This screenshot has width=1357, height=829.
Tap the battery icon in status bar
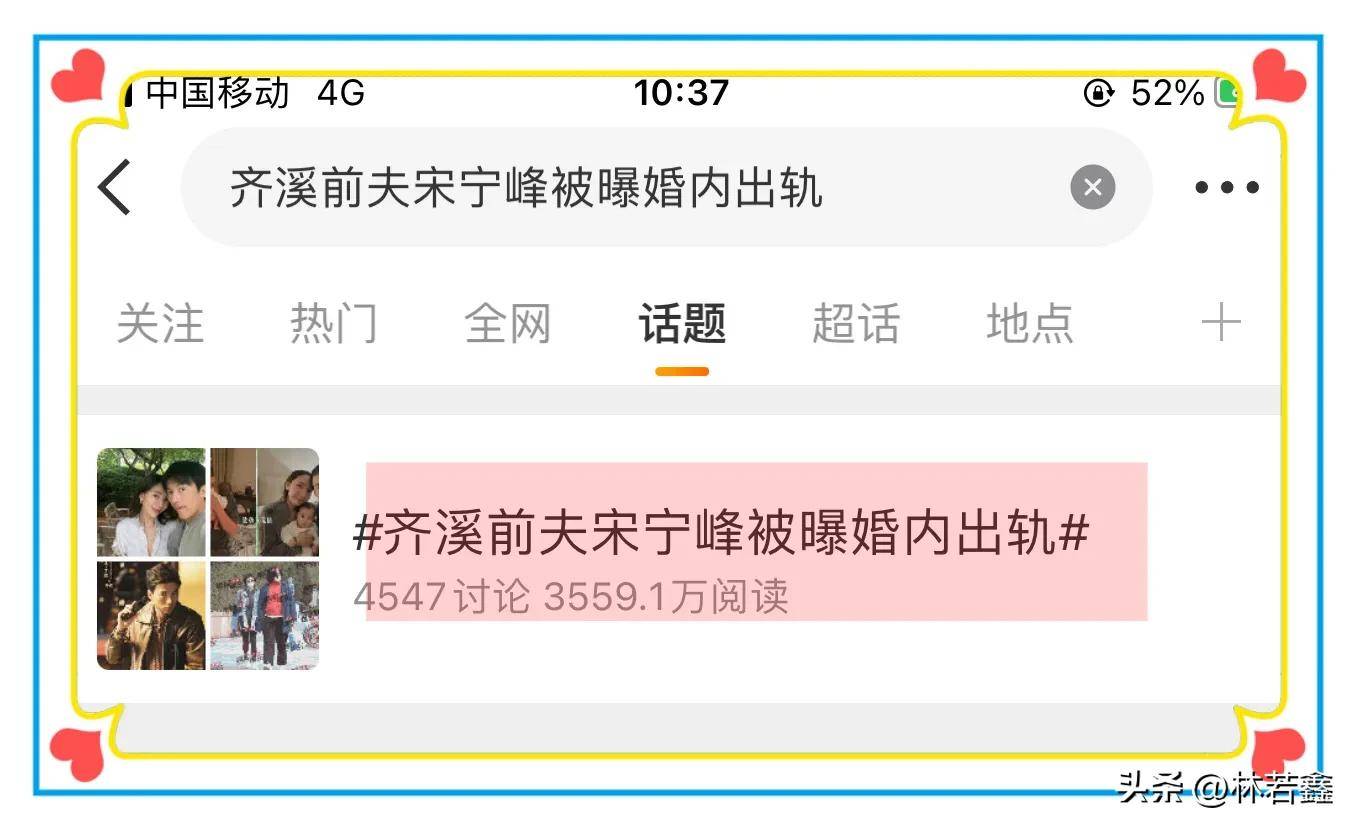pos(1228,93)
